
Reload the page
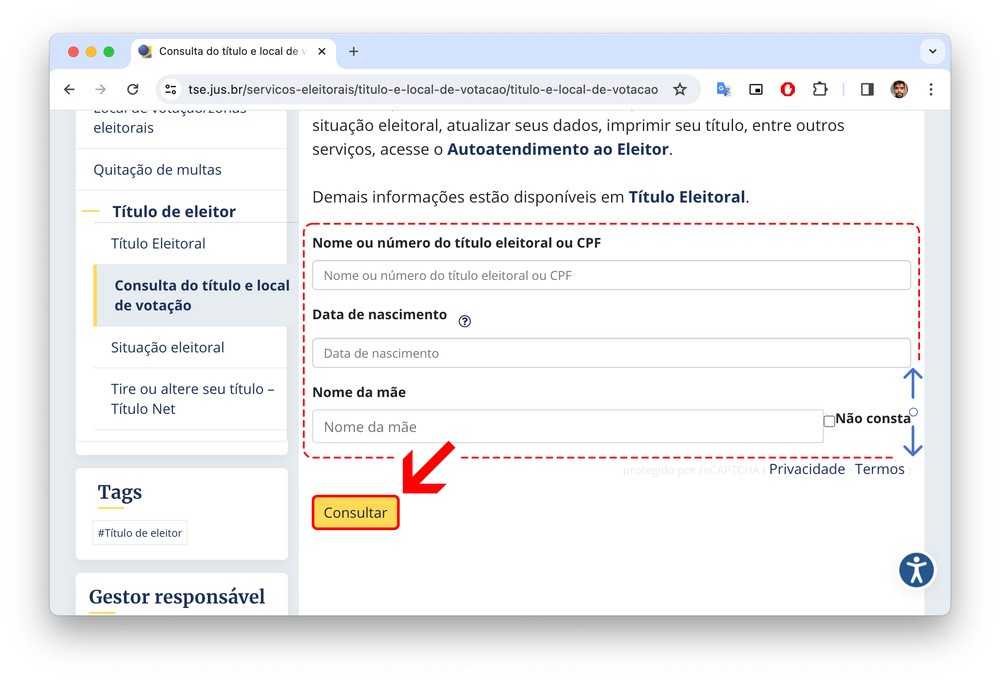(132, 90)
